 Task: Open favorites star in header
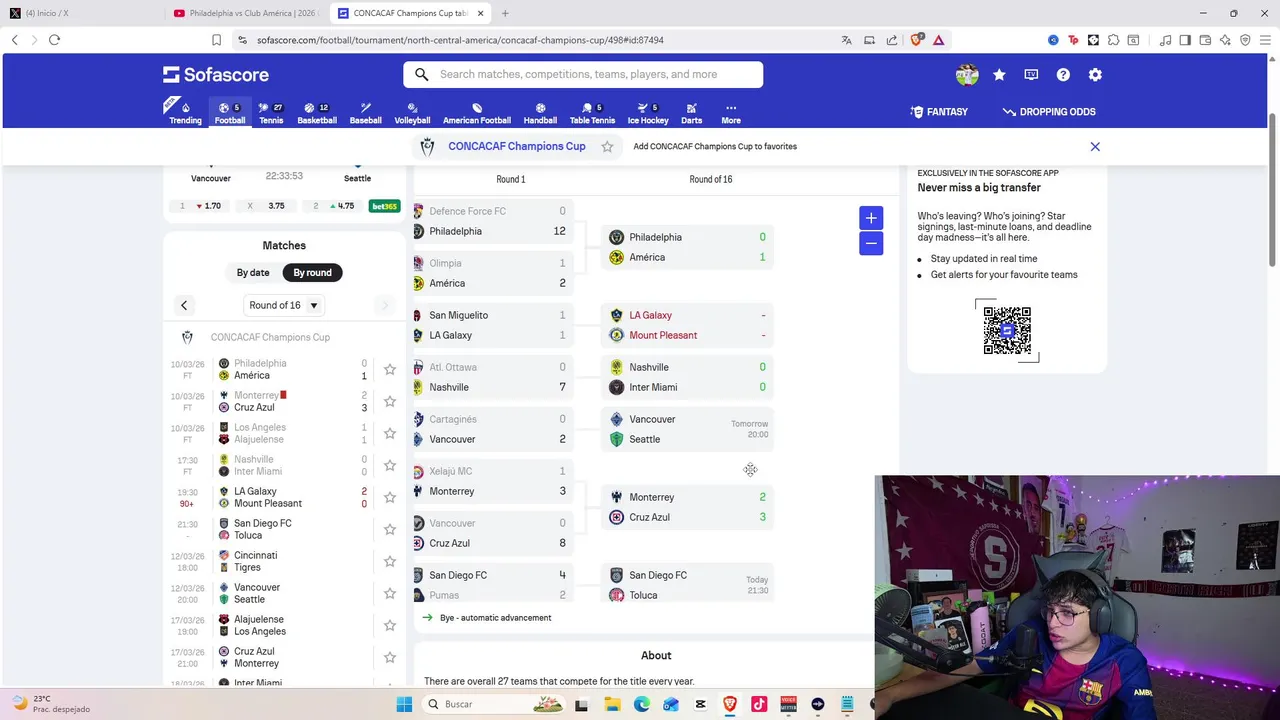tap(999, 75)
